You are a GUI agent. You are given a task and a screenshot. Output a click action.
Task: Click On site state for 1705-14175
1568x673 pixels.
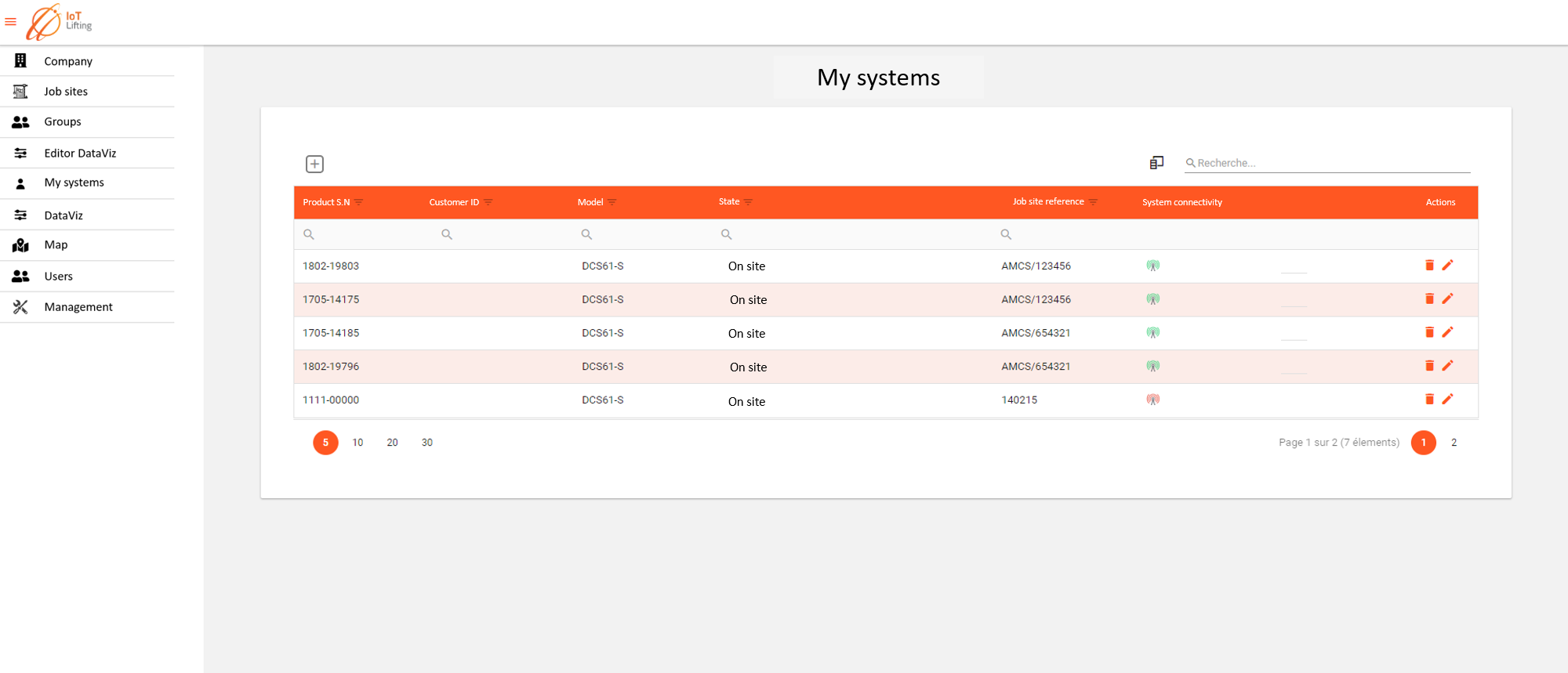(x=748, y=300)
